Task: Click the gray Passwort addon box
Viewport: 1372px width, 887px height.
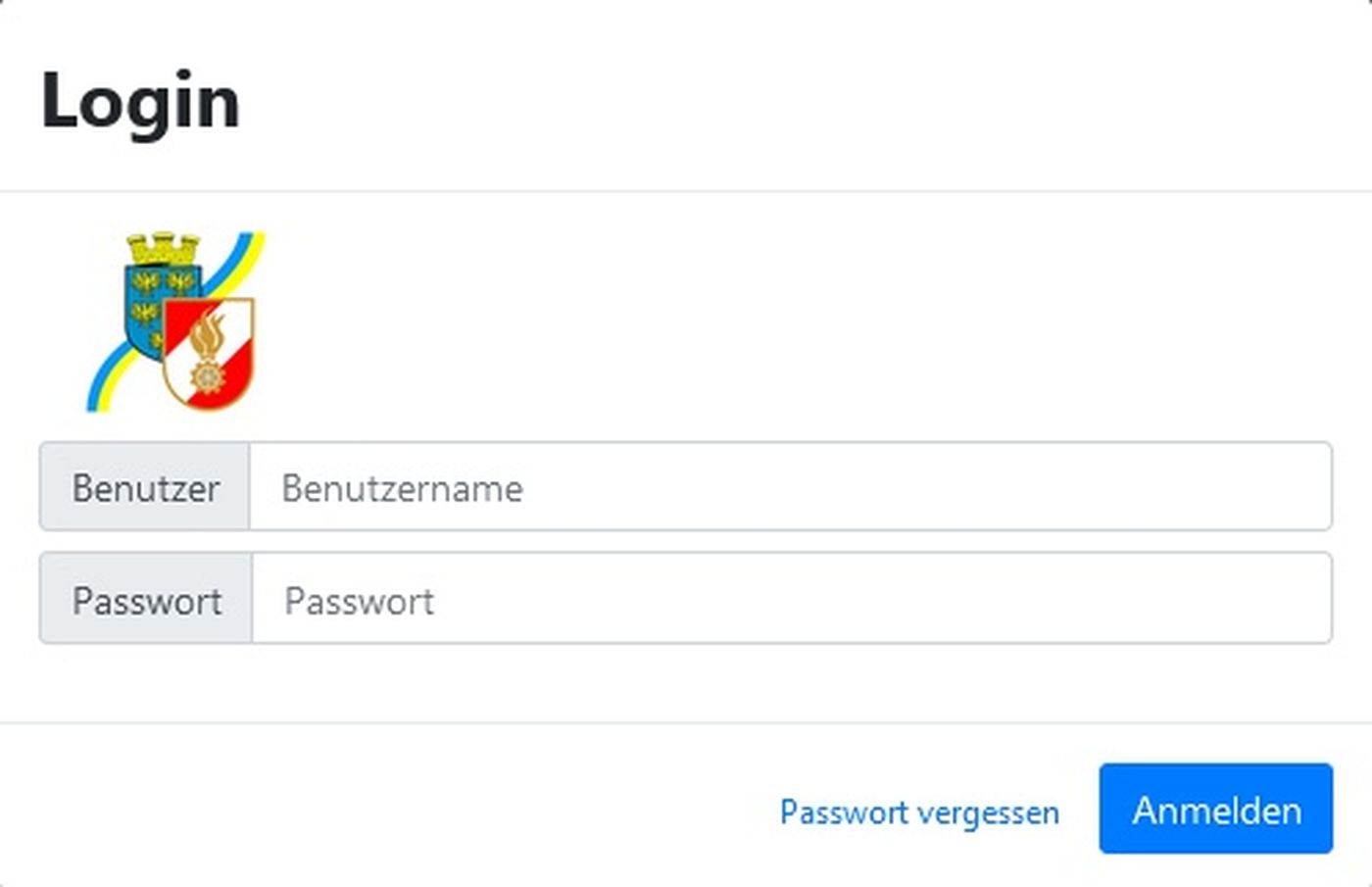Action: [146, 599]
